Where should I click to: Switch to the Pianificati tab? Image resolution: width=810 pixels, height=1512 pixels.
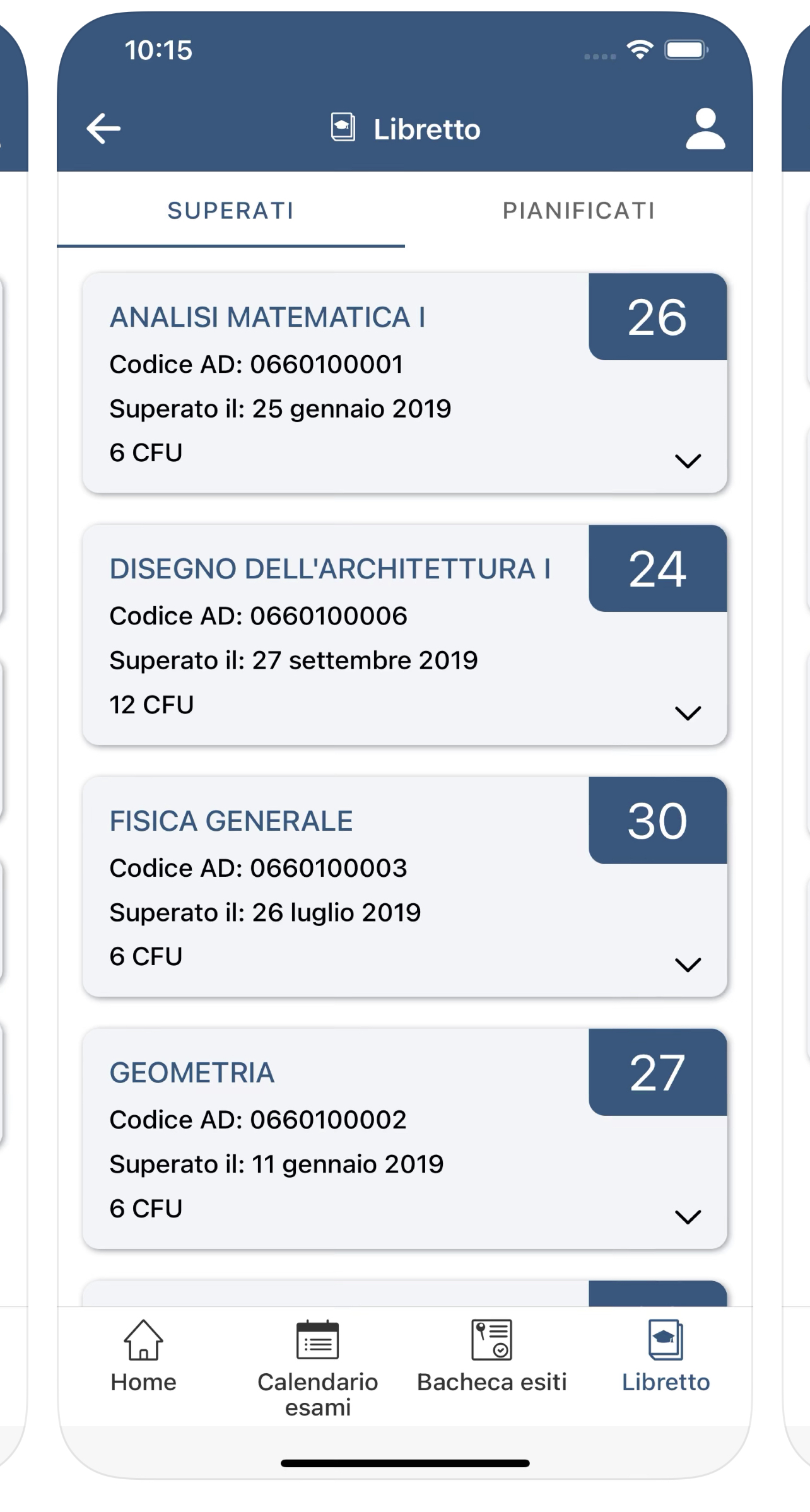tap(578, 211)
